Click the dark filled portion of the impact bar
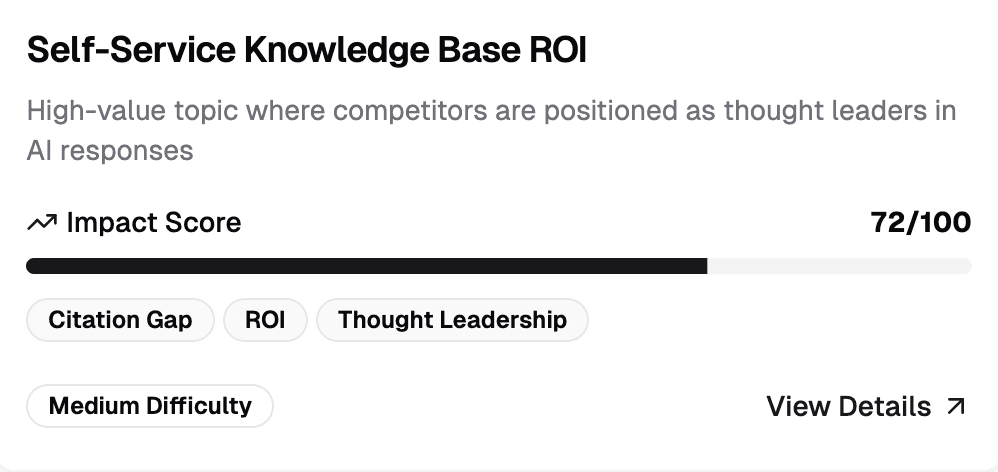998x472 pixels. coord(367,266)
